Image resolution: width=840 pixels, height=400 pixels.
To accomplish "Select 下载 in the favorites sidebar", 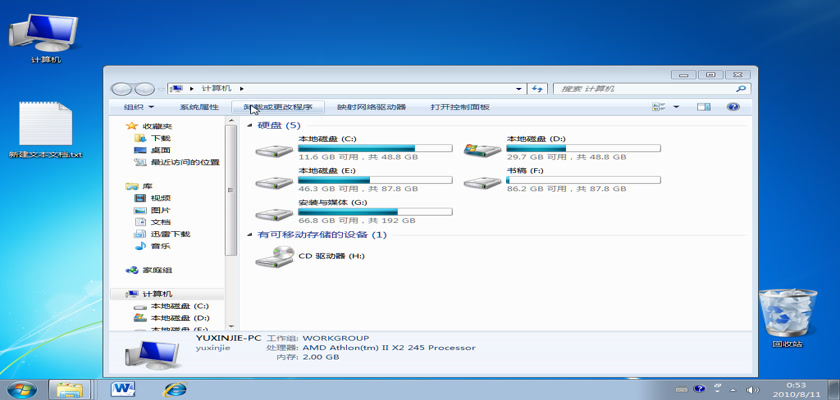I will 160,138.
